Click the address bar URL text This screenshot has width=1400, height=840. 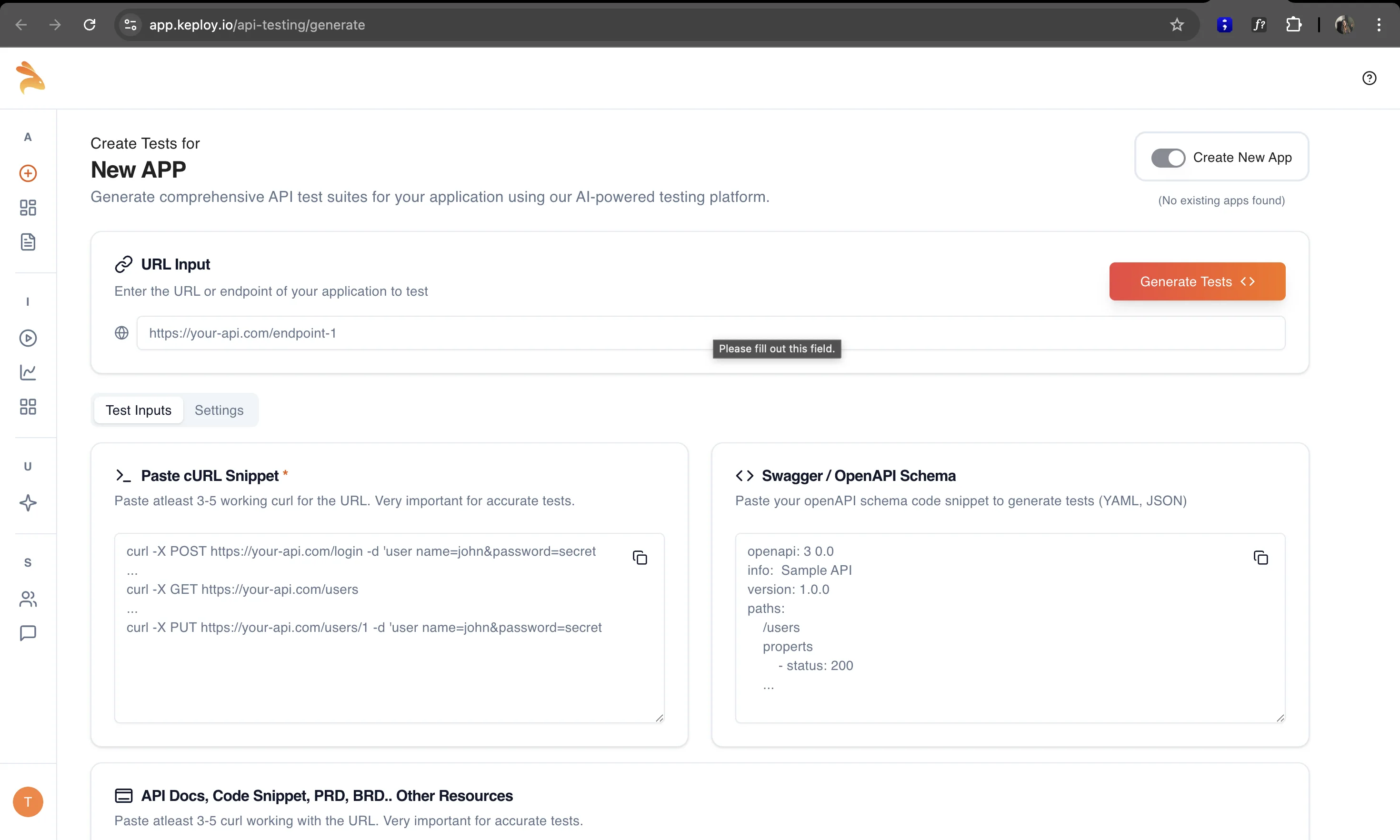pyautogui.click(x=257, y=25)
